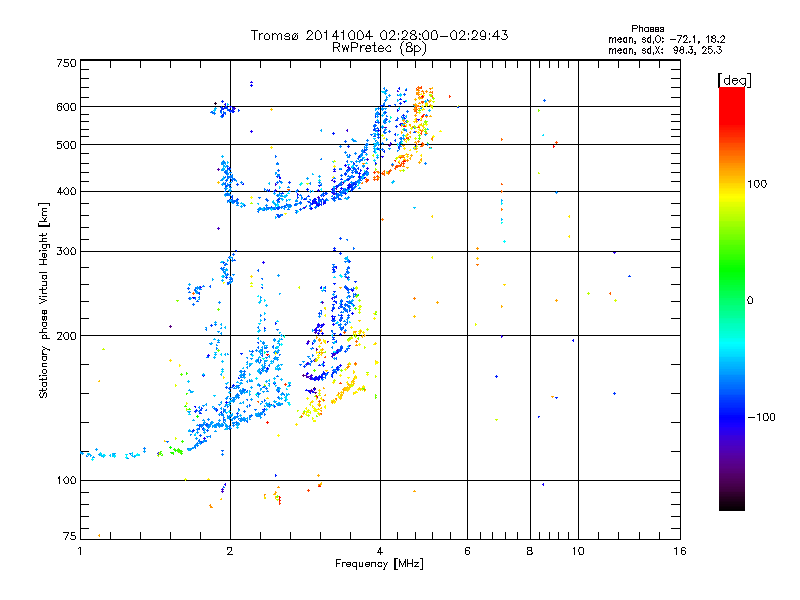The image size is (800, 600).
Task: Click the 75 label on height axis
Action: pyautogui.click(x=70, y=536)
